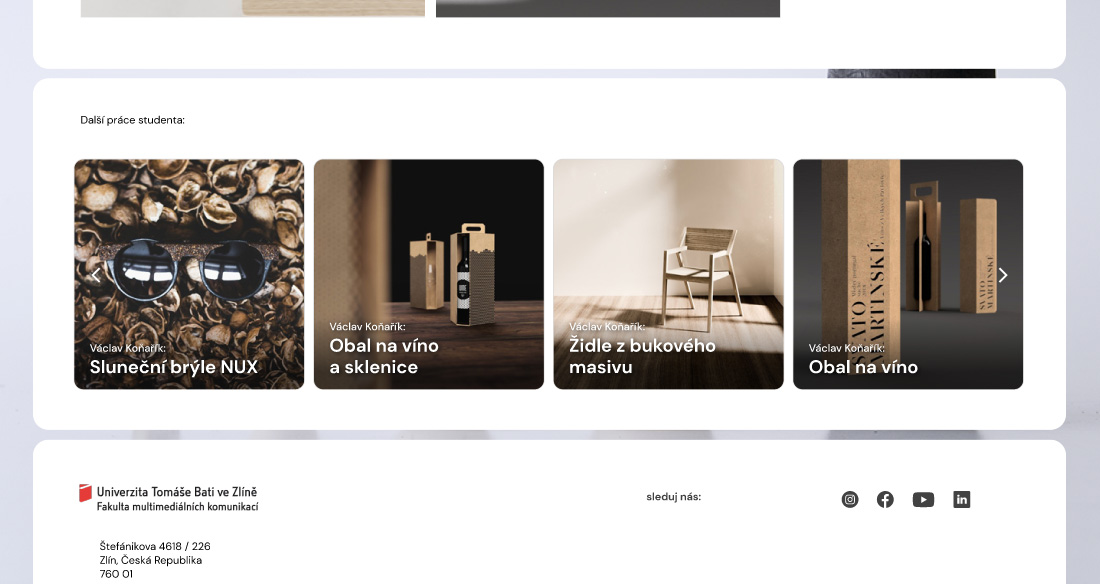Open the Sluneční brýle NUX project card
1100x584 pixels.
189,274
